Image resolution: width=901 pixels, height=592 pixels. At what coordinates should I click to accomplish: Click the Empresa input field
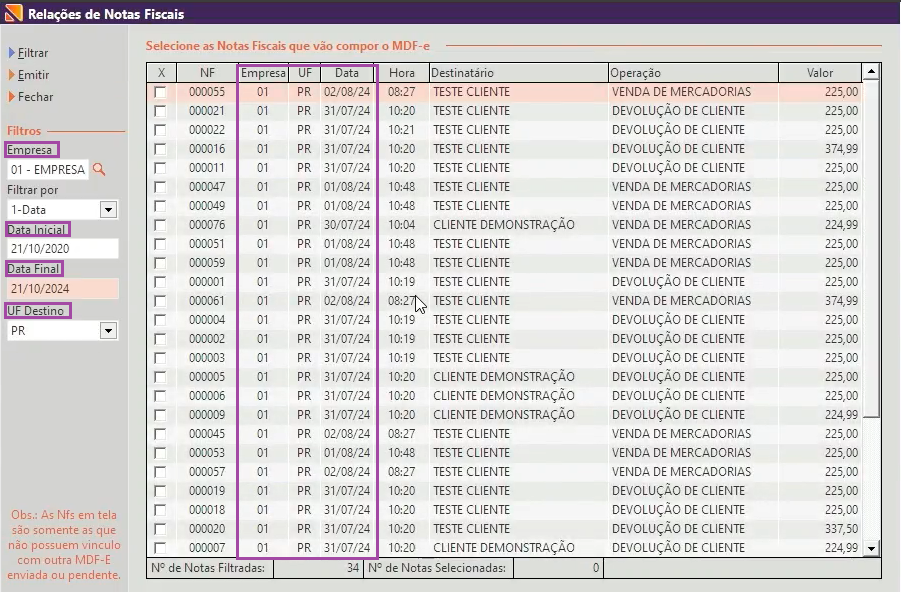tap(48, 170)
